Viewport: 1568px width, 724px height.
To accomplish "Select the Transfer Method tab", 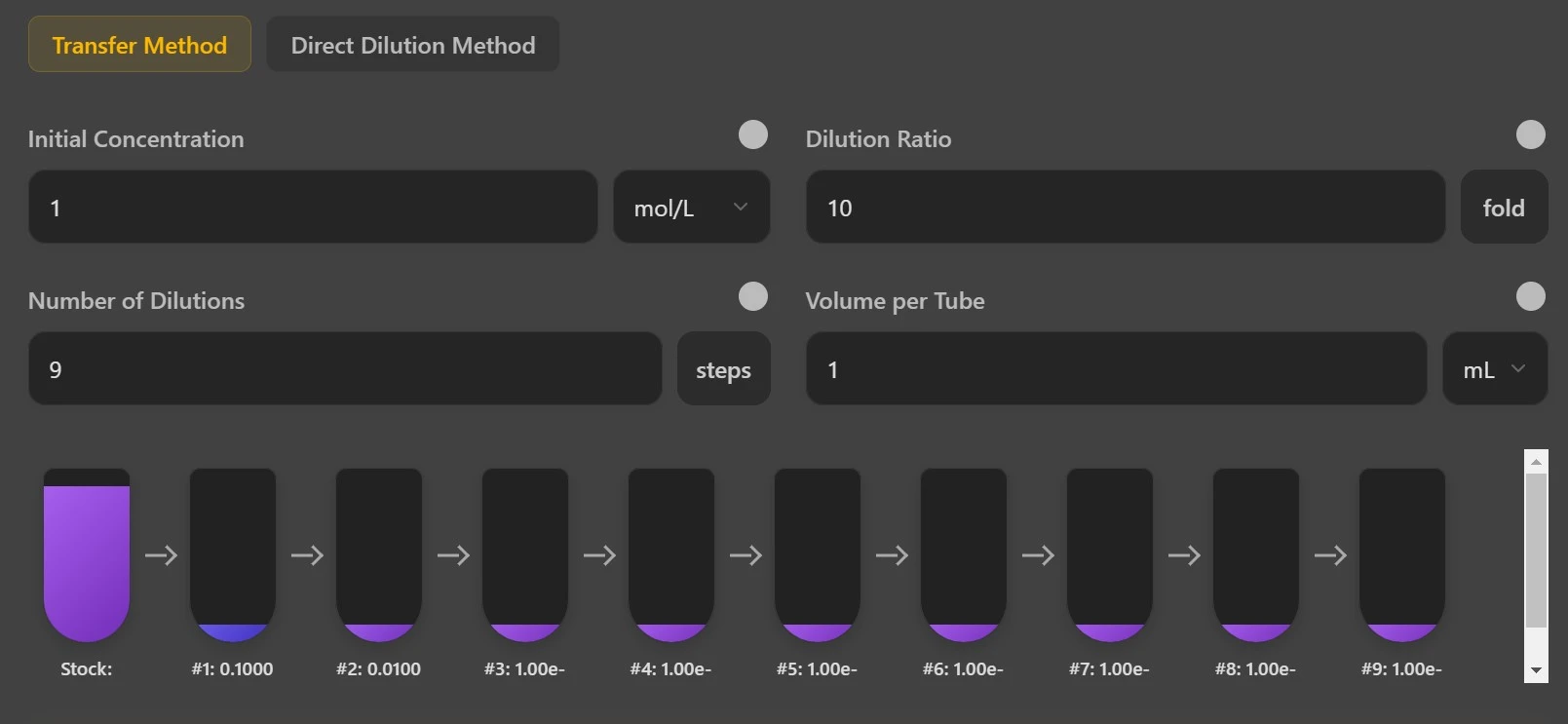I will 139,44.
